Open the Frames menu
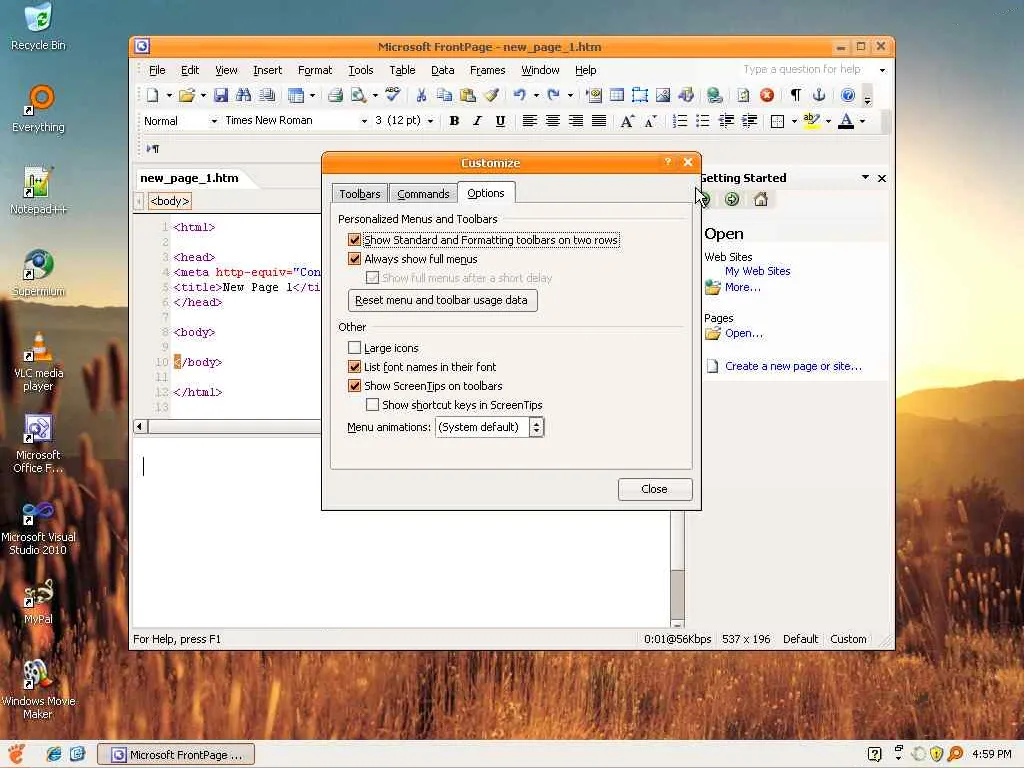The height and width of the screenshot is (768, 1024). 487,70
